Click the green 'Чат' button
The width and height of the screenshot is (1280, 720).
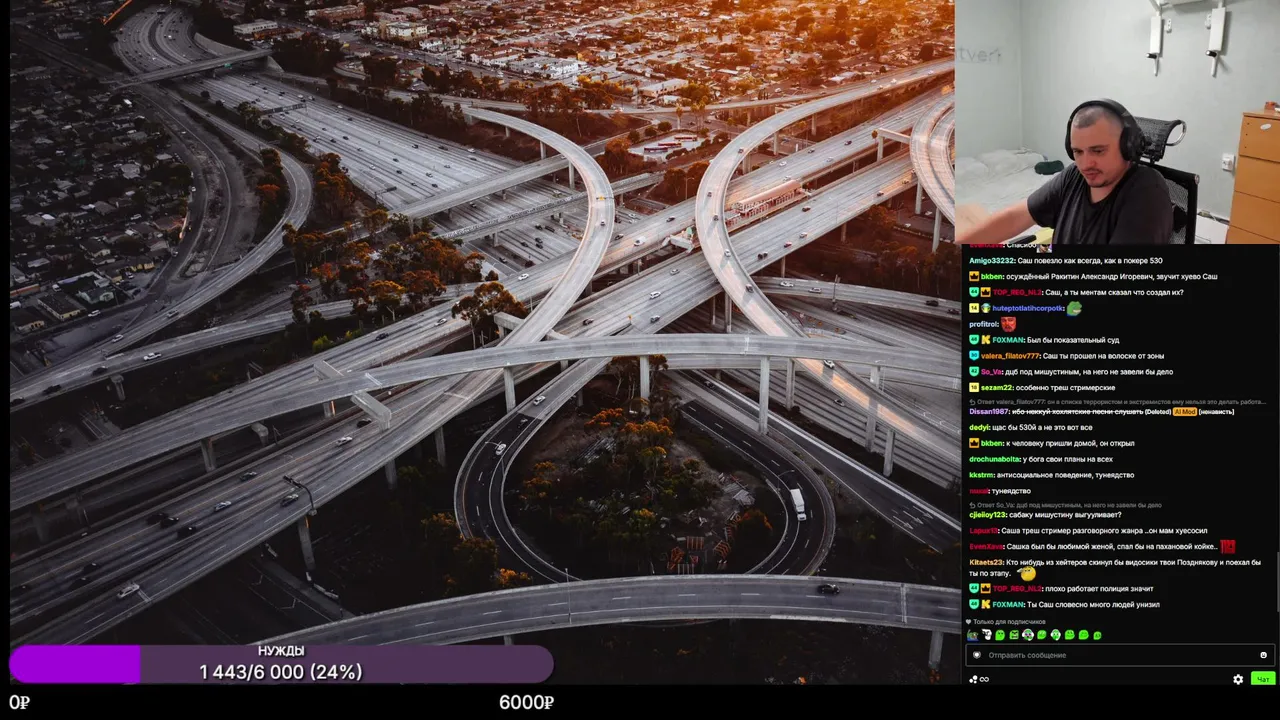[x=1263, y=679]
